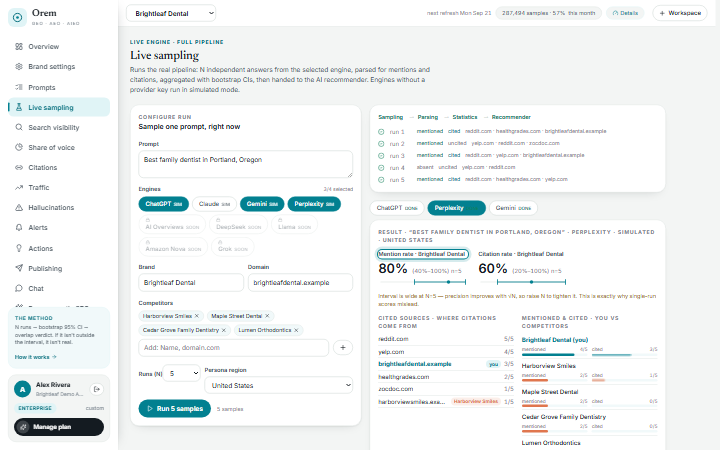Remove Cedar Grove Family Dentistry chip

224,330
